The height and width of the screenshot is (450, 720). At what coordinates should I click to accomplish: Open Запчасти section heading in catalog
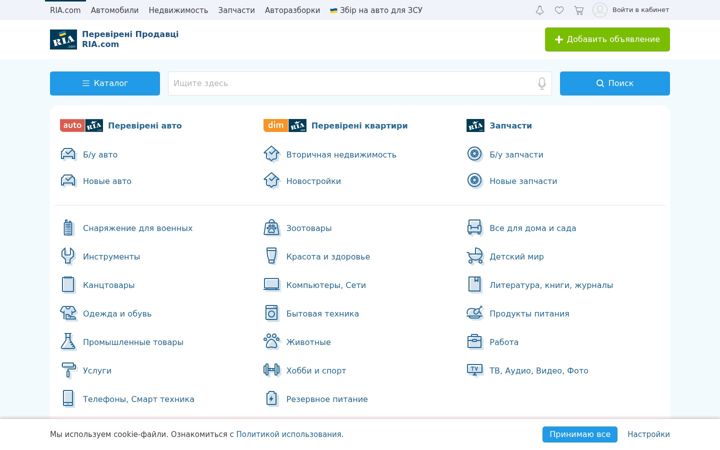[499, 125]
